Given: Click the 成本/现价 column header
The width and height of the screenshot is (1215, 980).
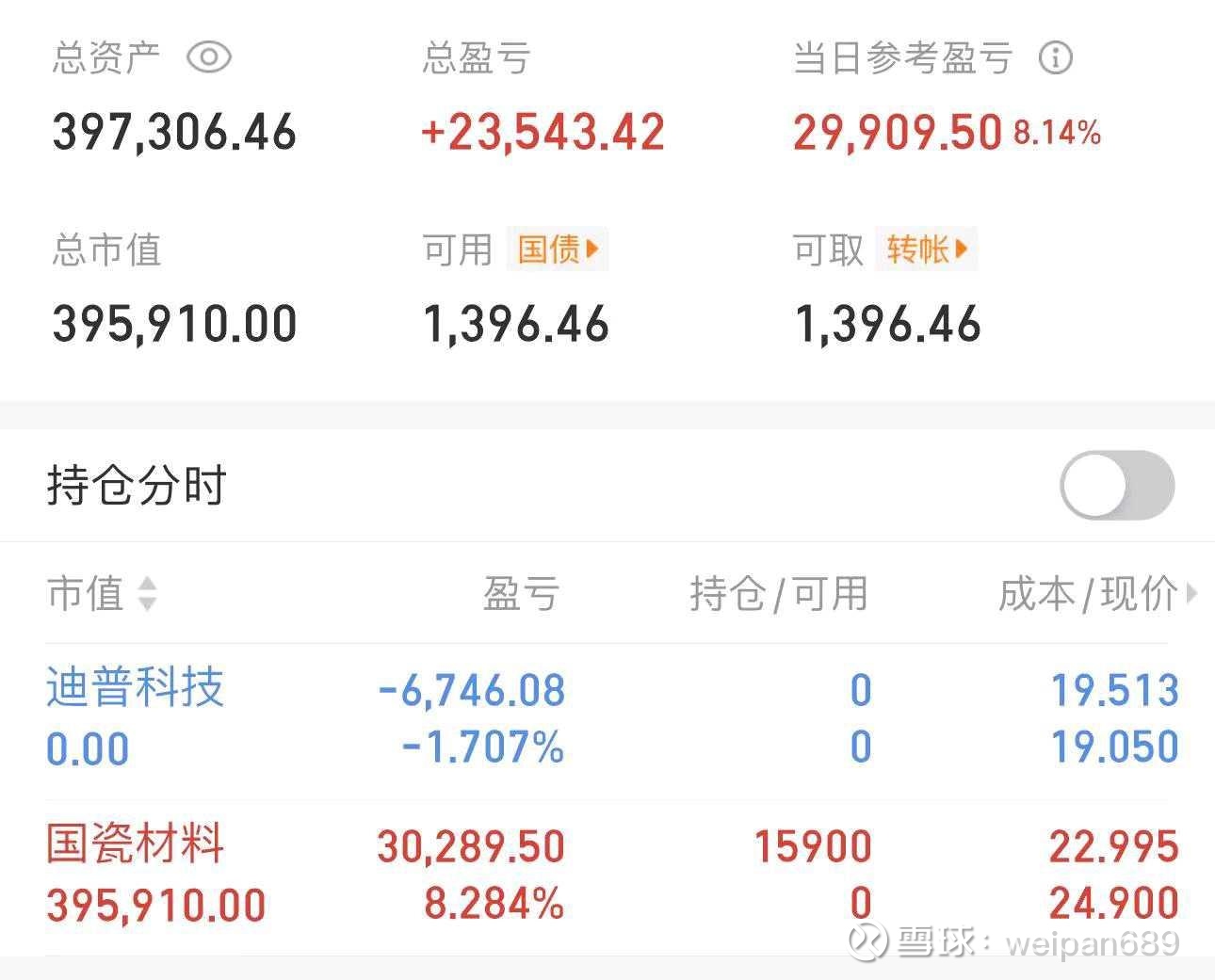Looking at the screenshot, I should [x=1087, y=594].
